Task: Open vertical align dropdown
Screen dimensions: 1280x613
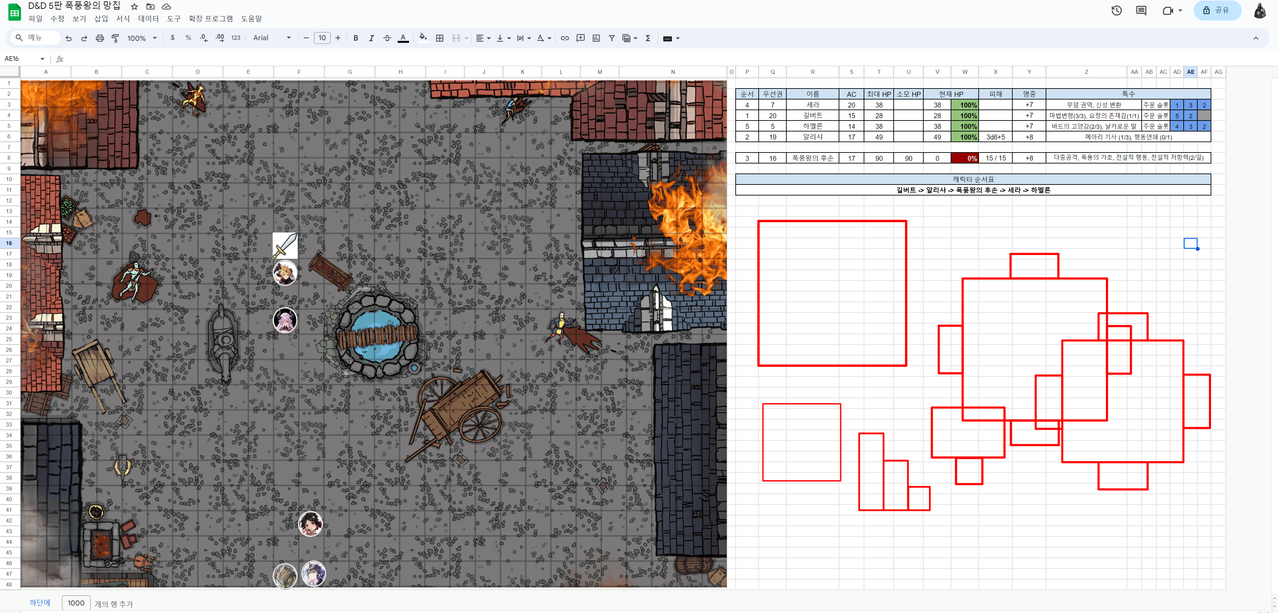Action: [x=503, y=38]
